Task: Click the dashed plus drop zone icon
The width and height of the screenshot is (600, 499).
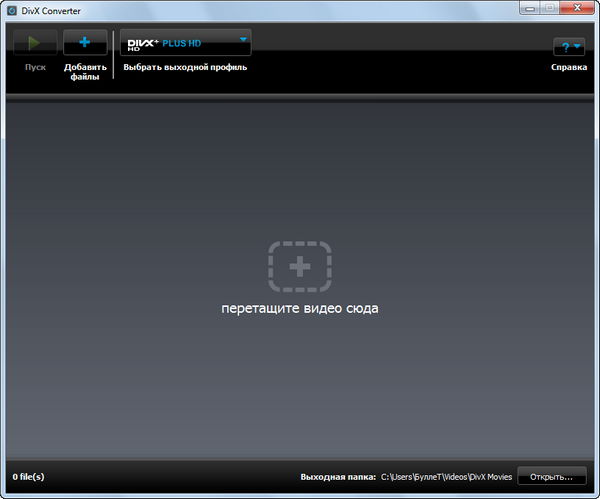Action: coord(299,266)
